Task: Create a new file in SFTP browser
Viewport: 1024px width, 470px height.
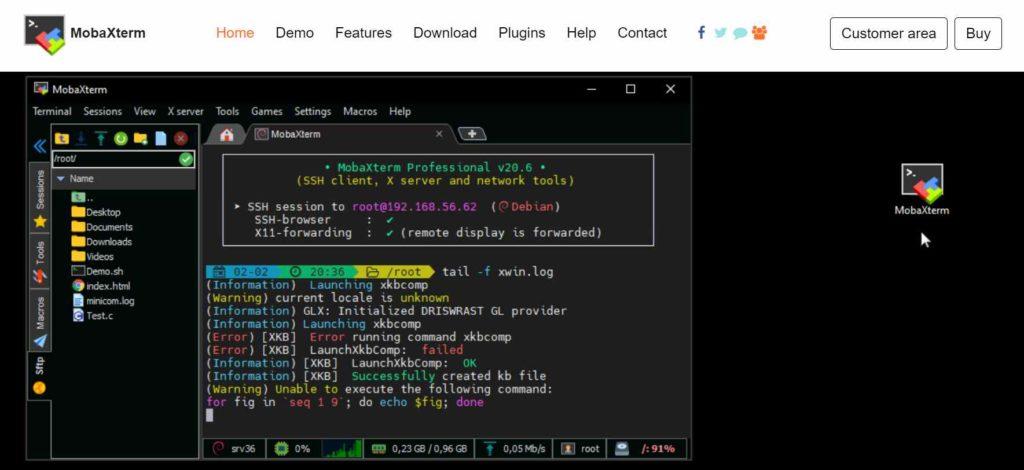Action: (x=161, y=138)
